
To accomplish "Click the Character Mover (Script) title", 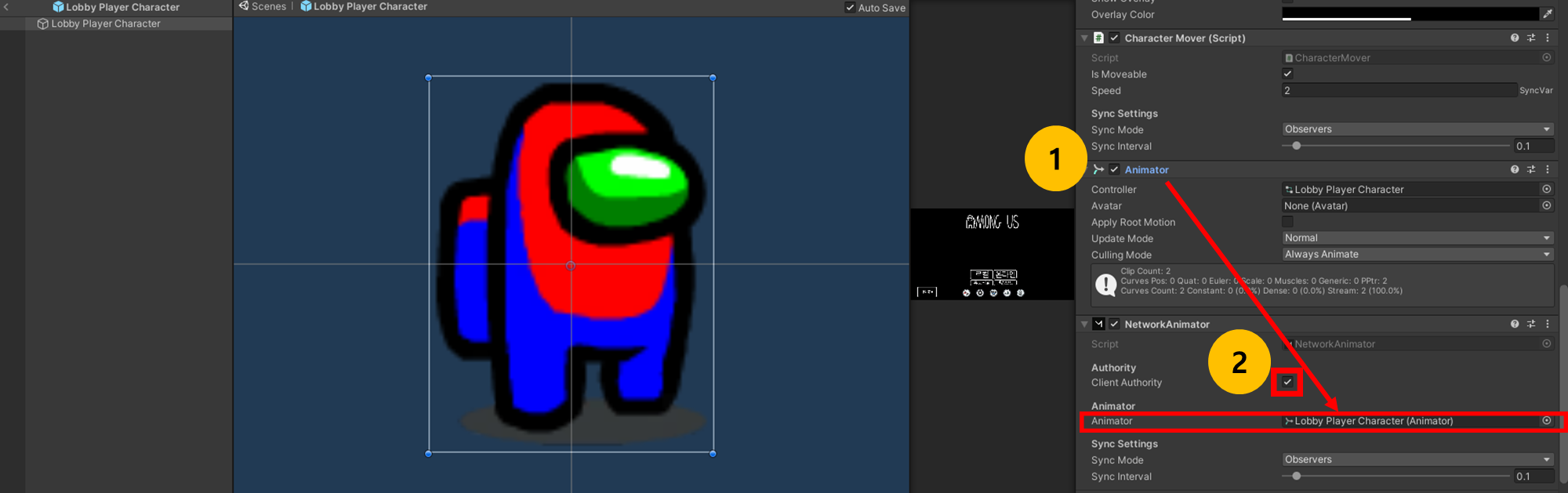I will [1185, 38].
